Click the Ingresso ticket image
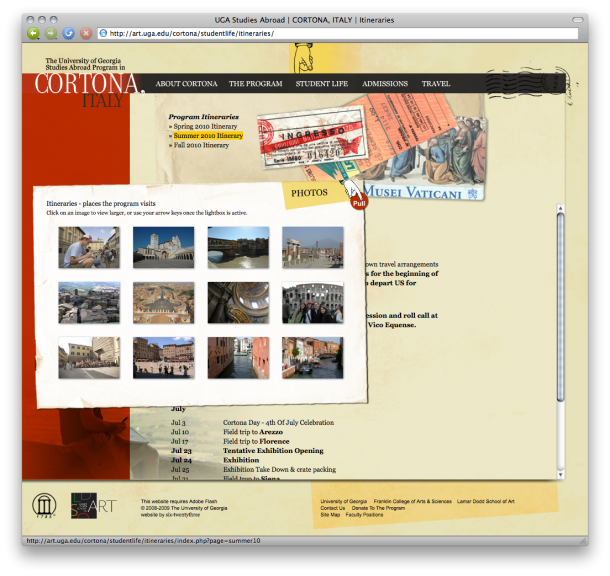 pos(313,138)
